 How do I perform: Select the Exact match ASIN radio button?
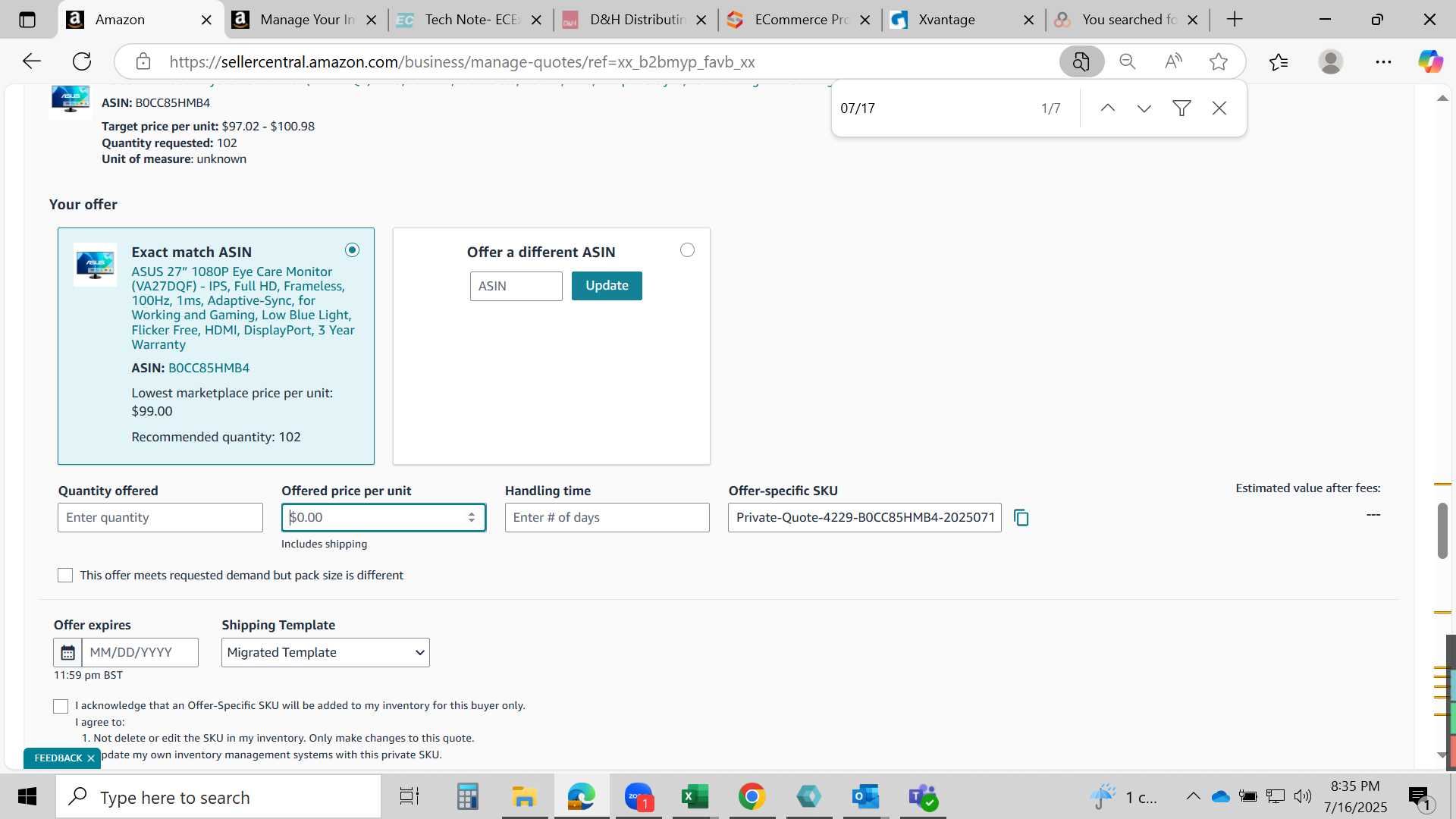point(352,250)
